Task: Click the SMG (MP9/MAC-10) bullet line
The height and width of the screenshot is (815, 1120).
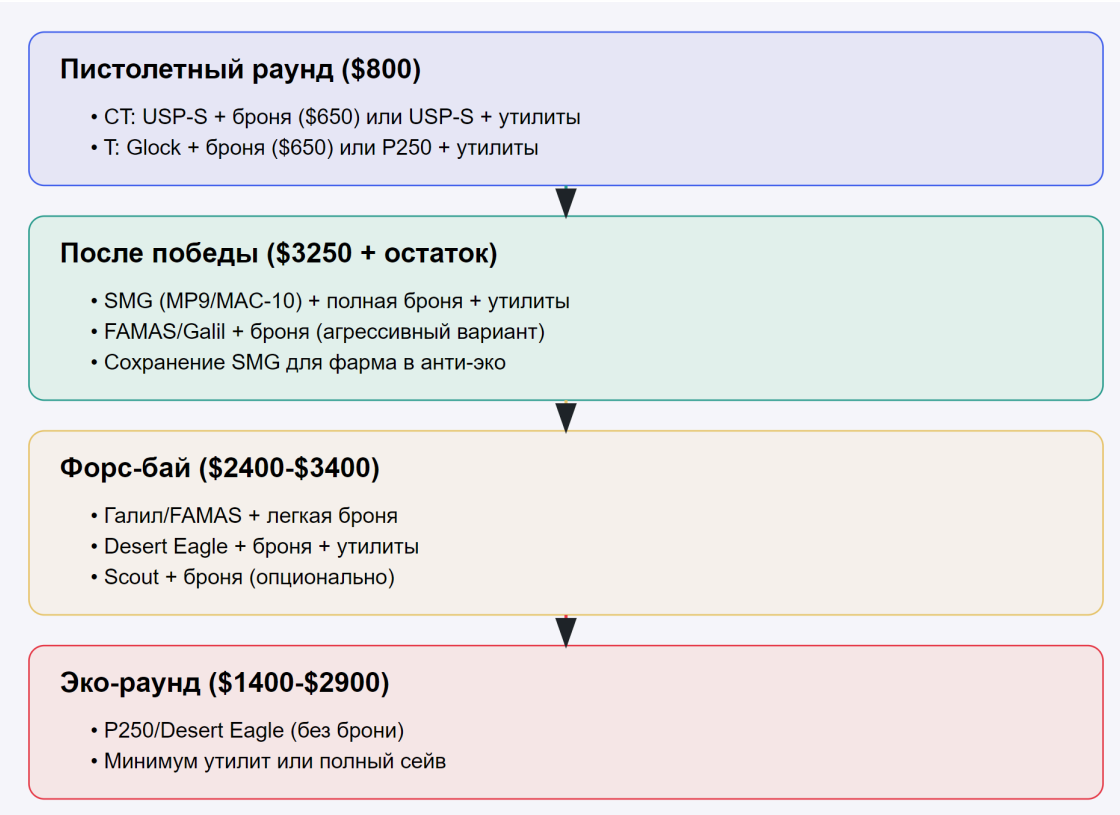Action: 336,301
